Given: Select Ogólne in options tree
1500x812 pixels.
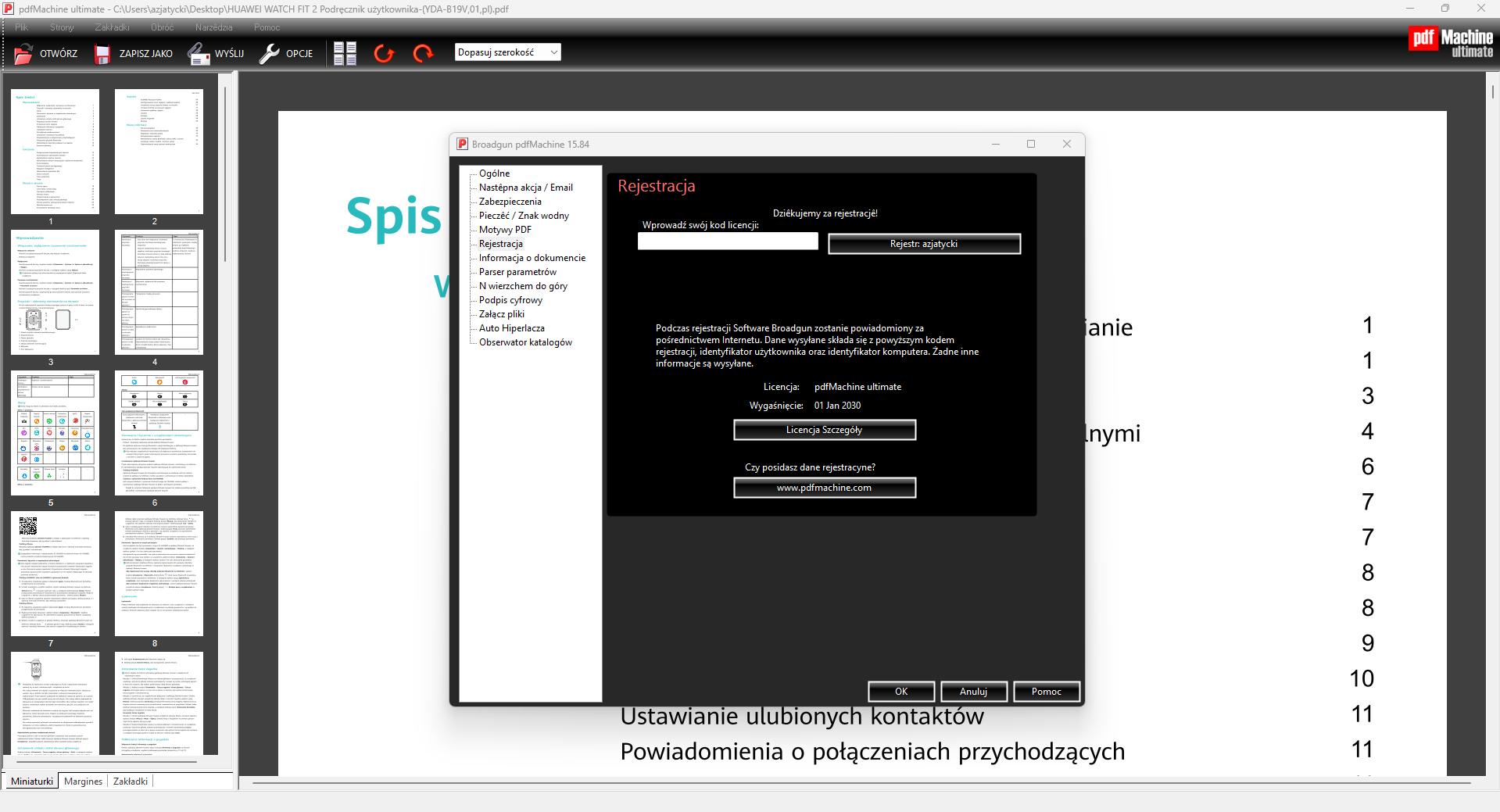Looking at the screenshot, I should [x=494, y=173].
